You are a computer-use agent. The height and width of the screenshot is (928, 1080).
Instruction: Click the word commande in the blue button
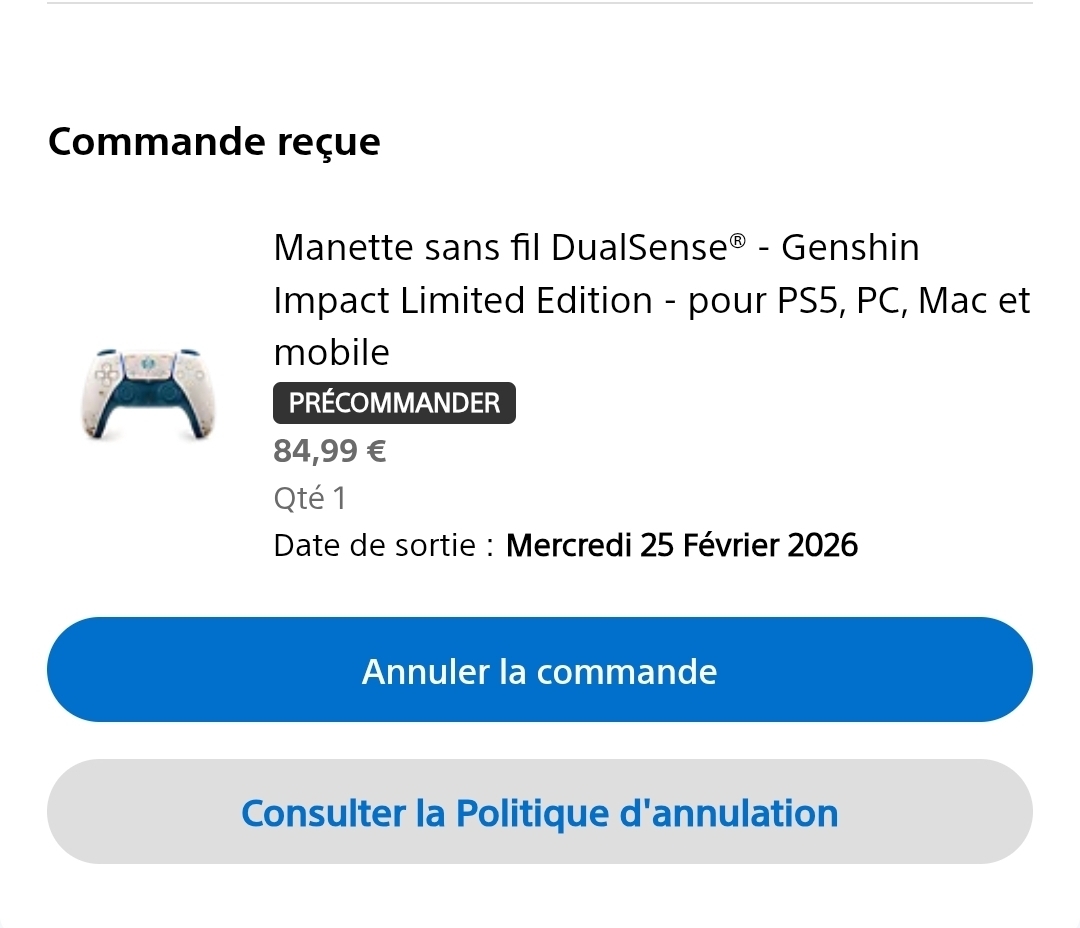(x=626, y=670)
